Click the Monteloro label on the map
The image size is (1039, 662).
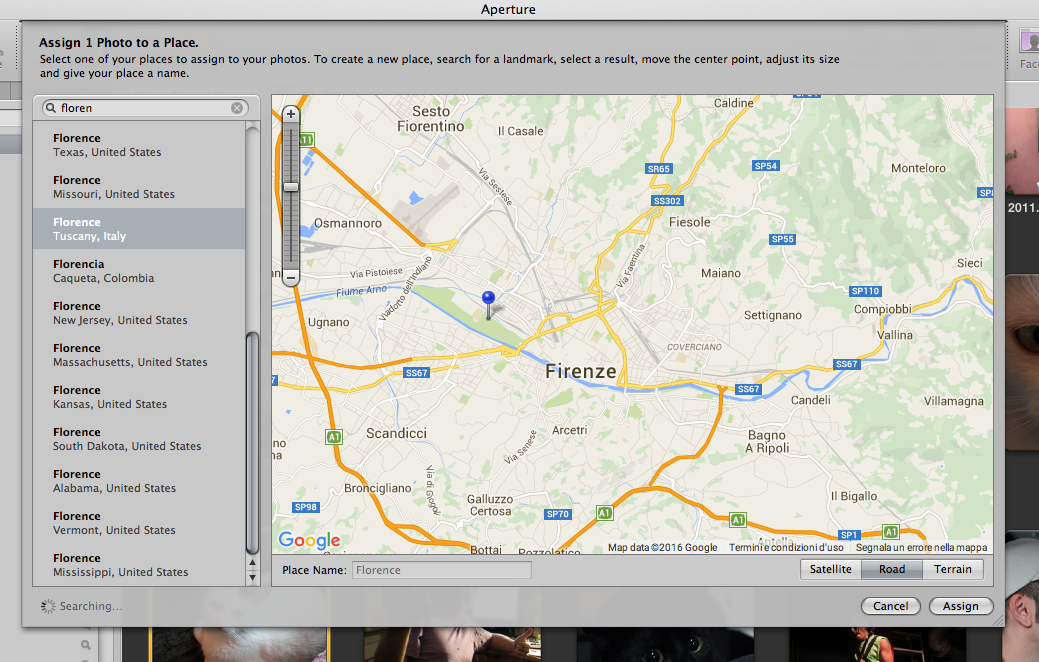coord(918,168)
